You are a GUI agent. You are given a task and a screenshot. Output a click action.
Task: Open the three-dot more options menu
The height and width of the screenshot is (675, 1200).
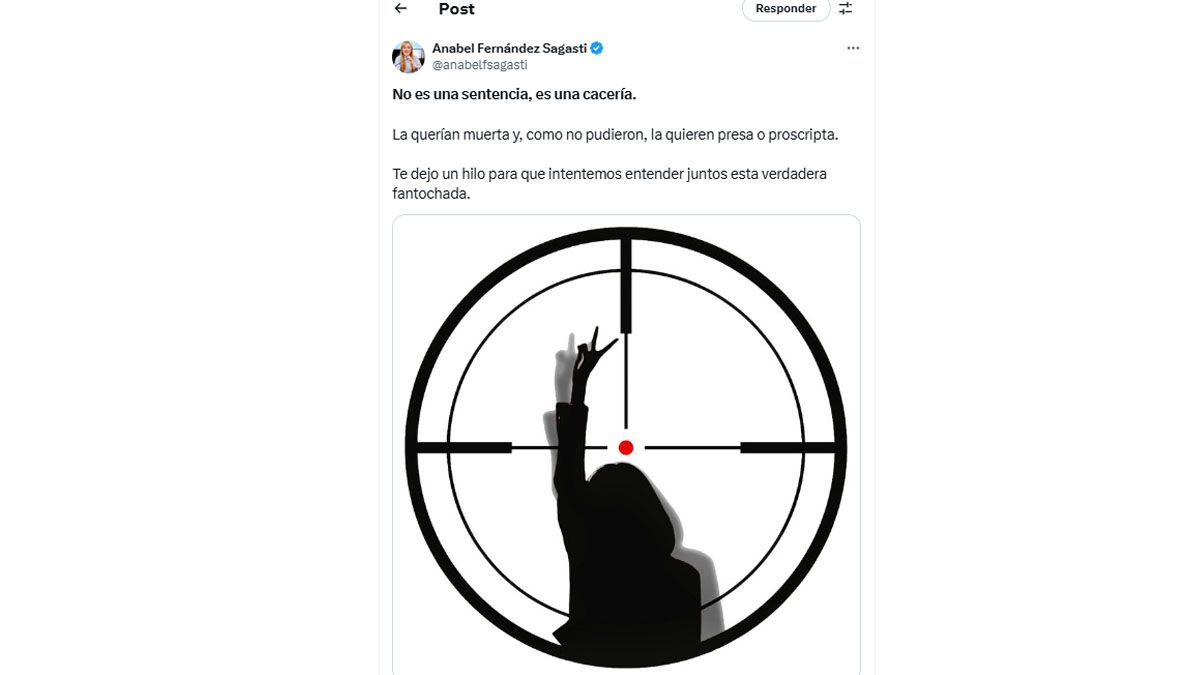coord(853,48)
